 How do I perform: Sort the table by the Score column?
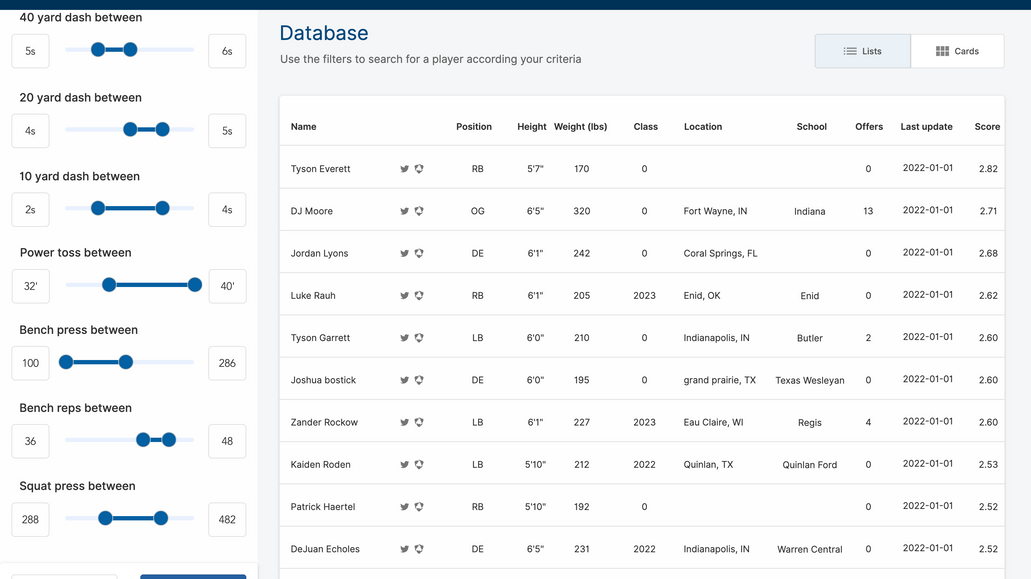pos(987,126)
